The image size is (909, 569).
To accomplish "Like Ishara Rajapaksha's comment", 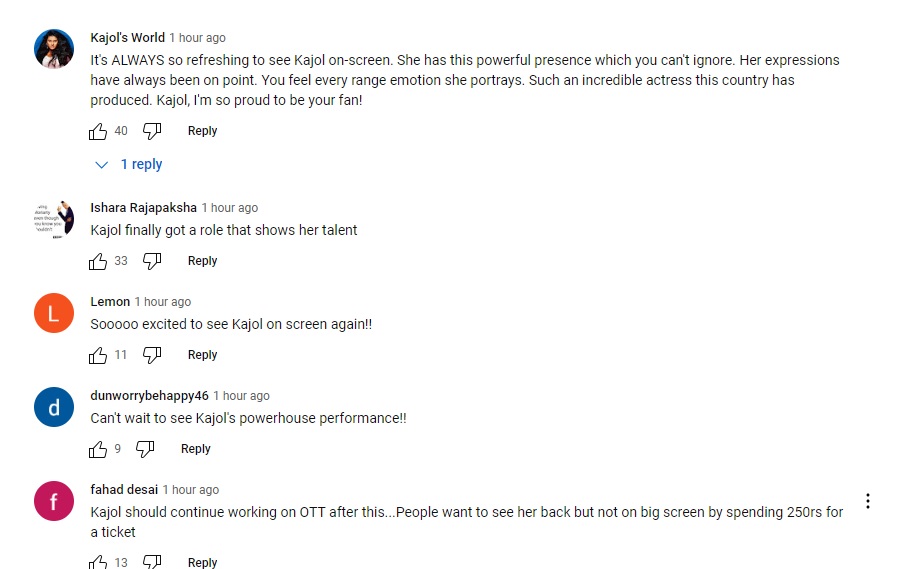I will point(98,261).
